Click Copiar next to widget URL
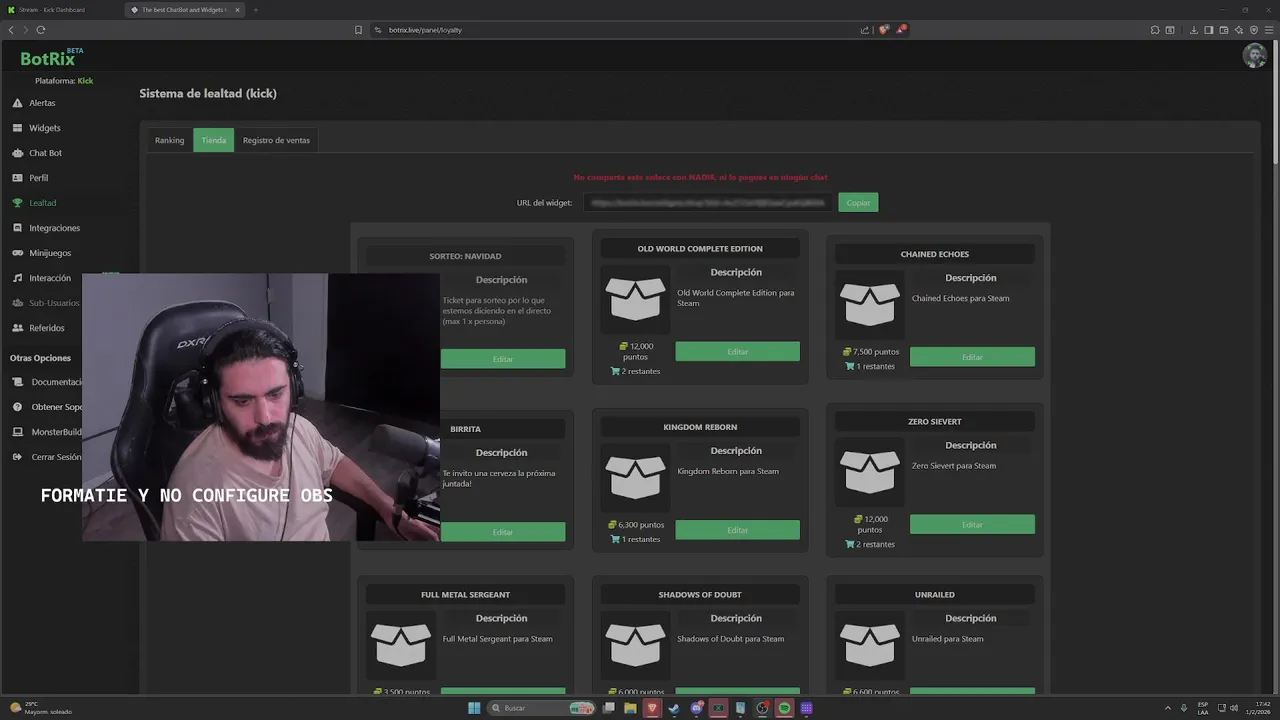1280x720 pixels. [x=858, y=202]
